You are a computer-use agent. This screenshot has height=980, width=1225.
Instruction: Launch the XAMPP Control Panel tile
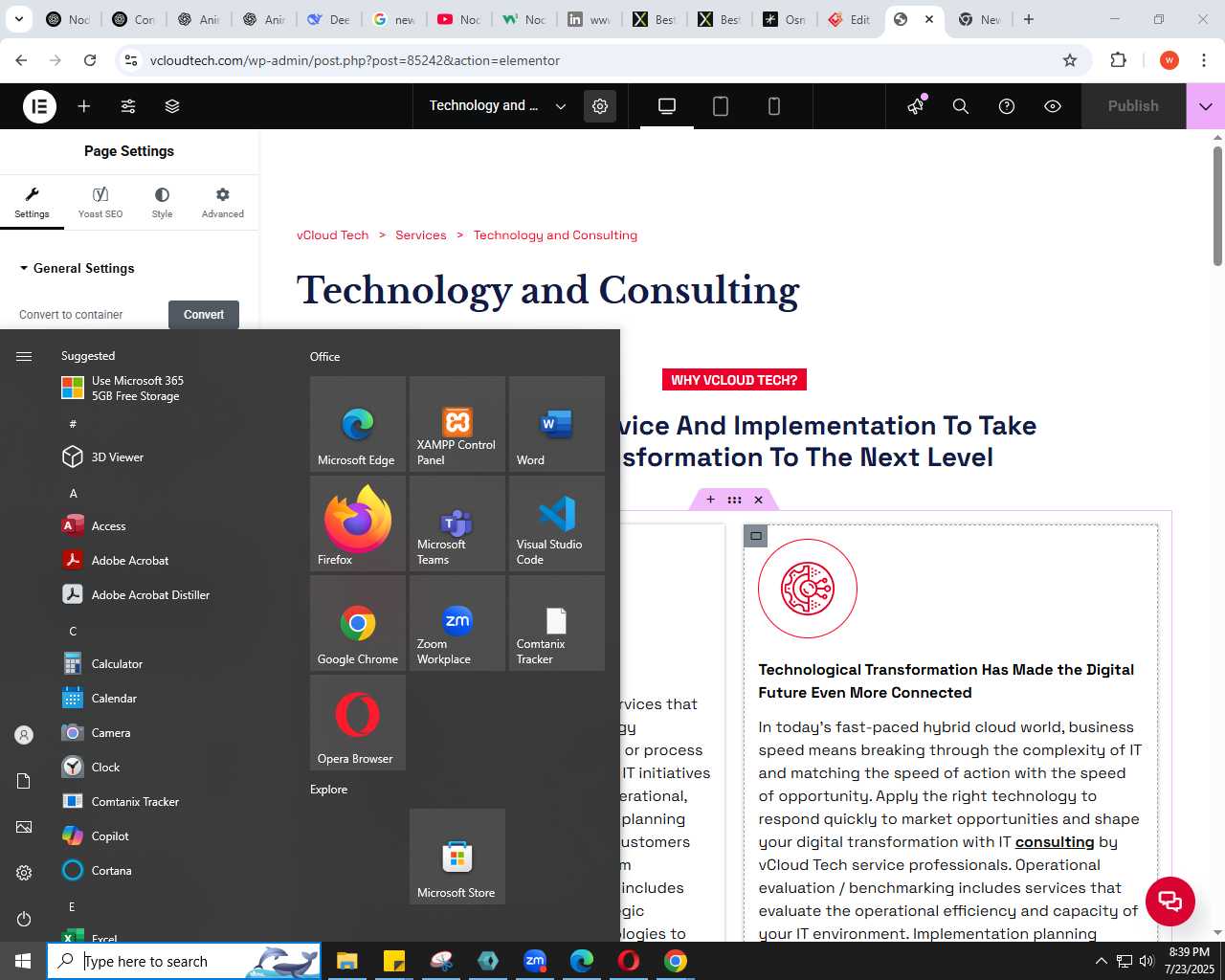point(457,424)
